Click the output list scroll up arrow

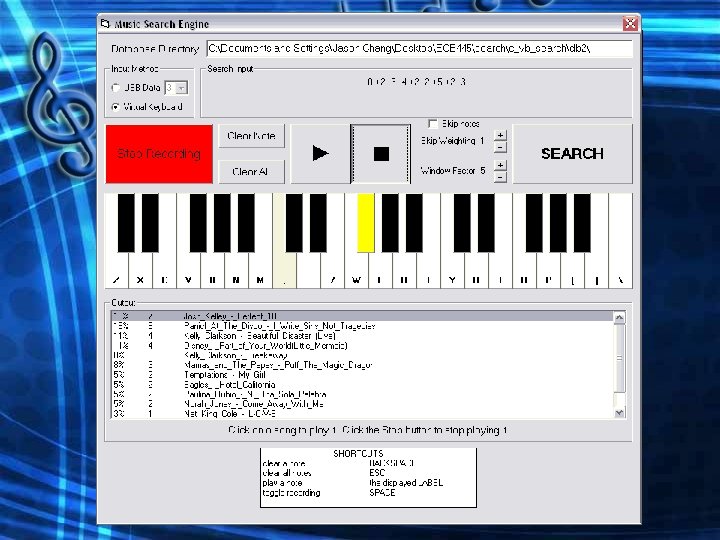click(x=619, y=317)
